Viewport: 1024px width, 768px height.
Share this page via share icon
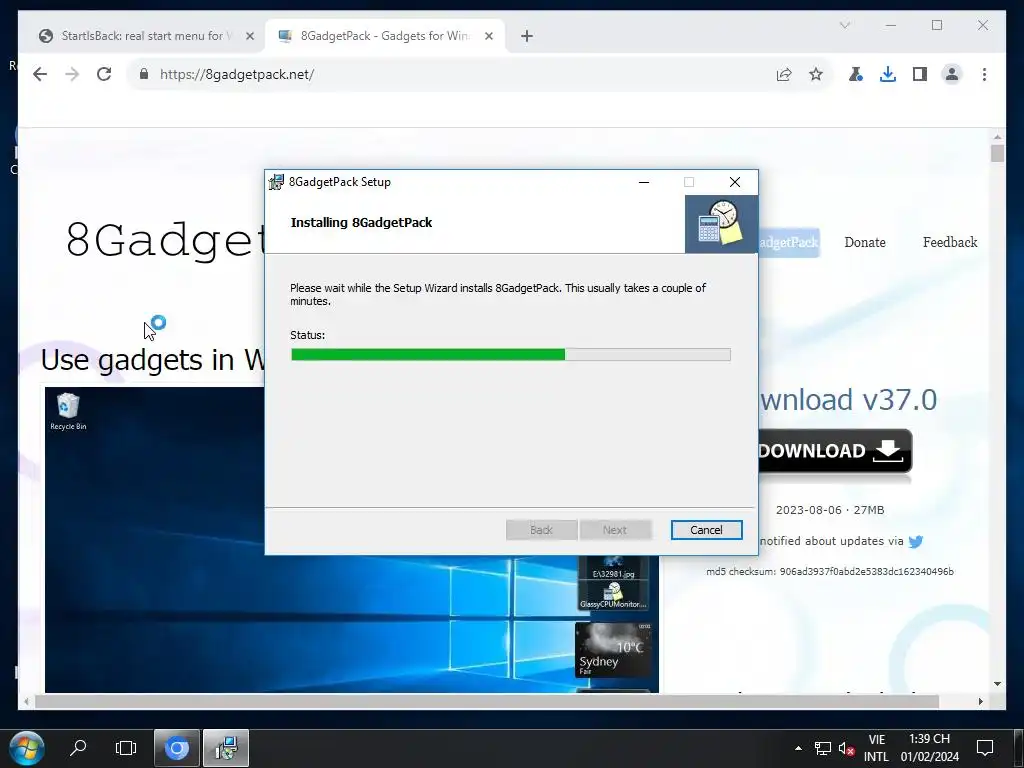(784, 74)
